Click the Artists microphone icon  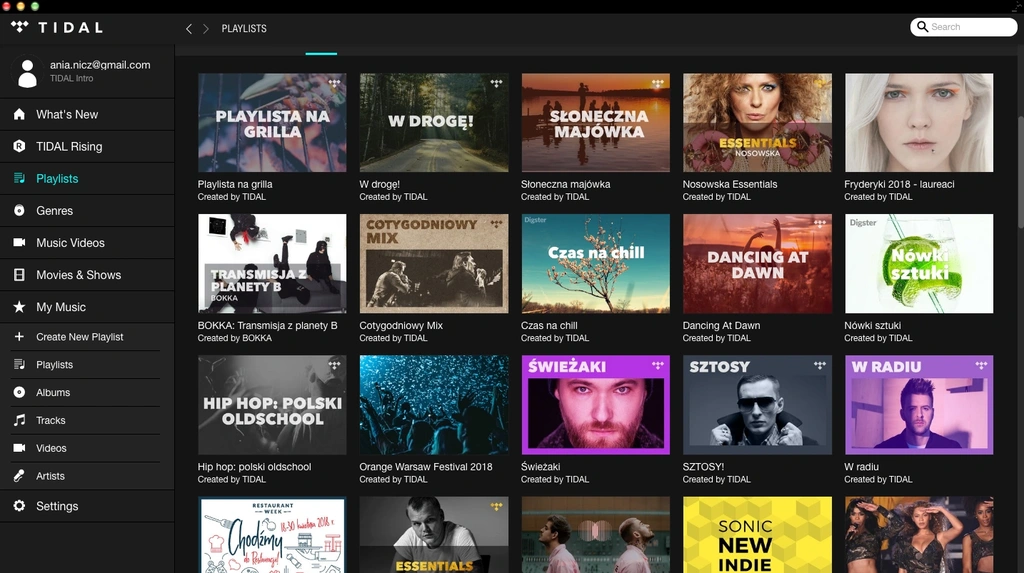click(19, 476)
